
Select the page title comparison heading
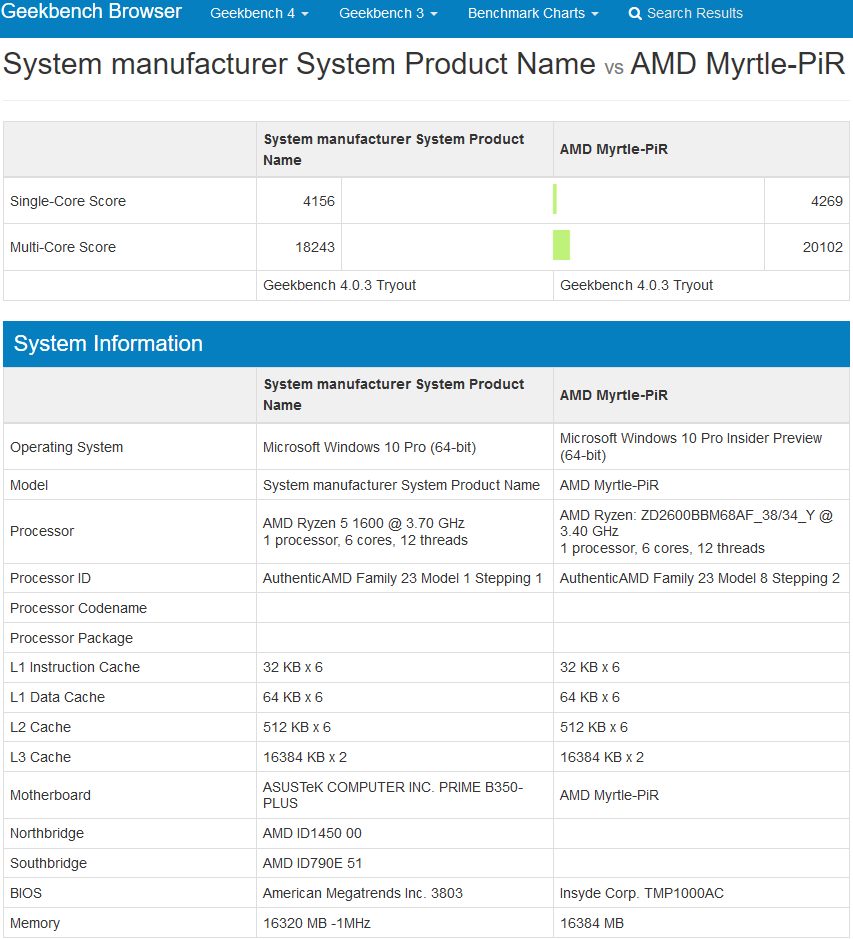click(424, 63)
